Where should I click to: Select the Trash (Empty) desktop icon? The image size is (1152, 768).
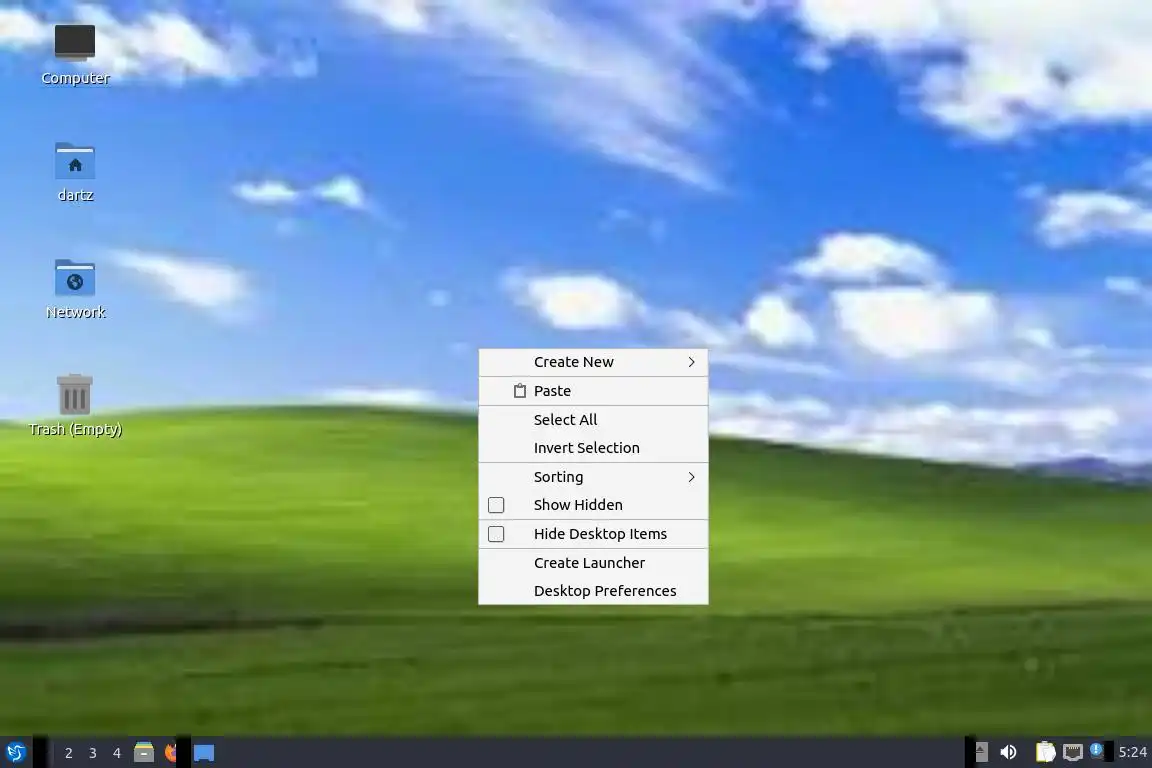(x=75, y=406)
